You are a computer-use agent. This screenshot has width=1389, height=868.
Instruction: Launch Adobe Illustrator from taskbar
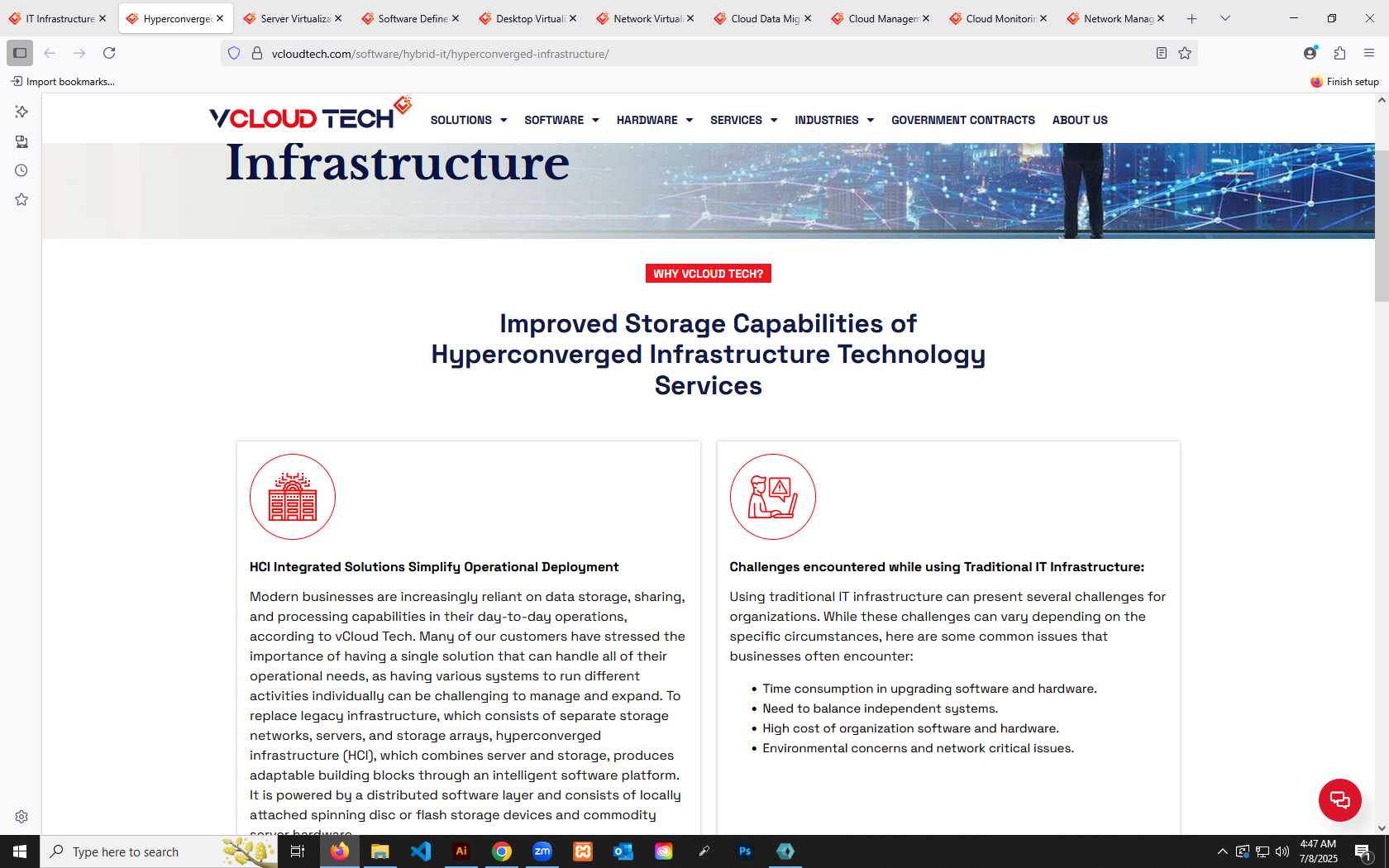pos(461,851)
